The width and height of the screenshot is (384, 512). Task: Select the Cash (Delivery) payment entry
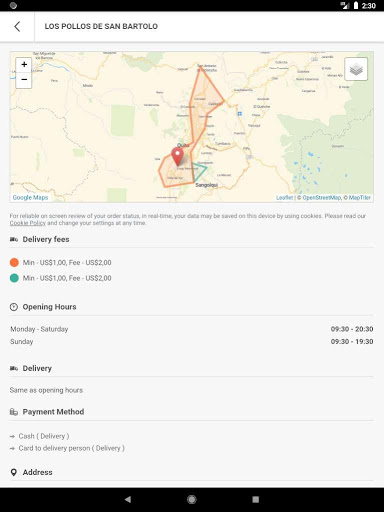coord(44,436)
